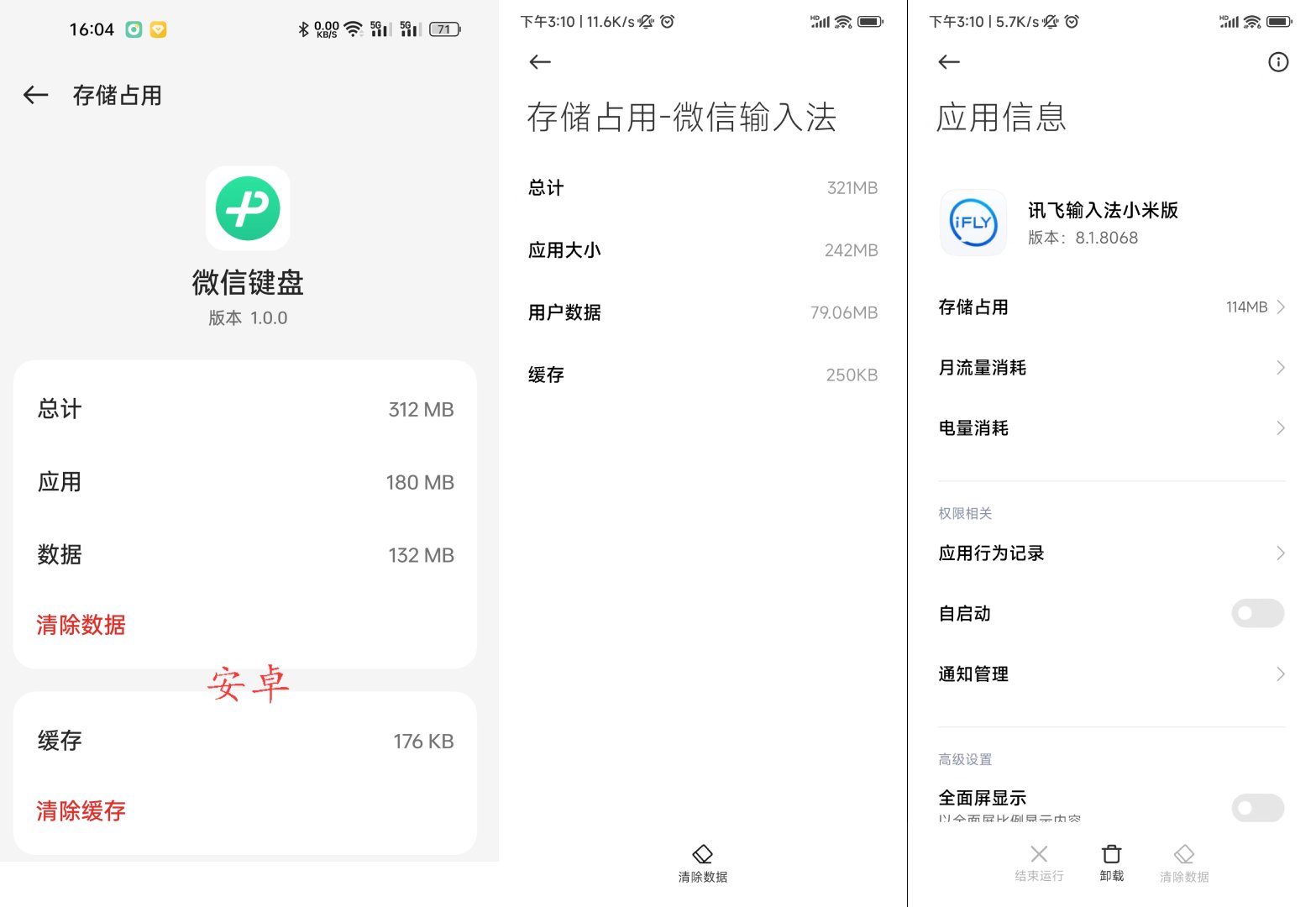Tap the back arrow beside 存储占用 title
This screenshot has height=907, width=1316.
point(35,96)
